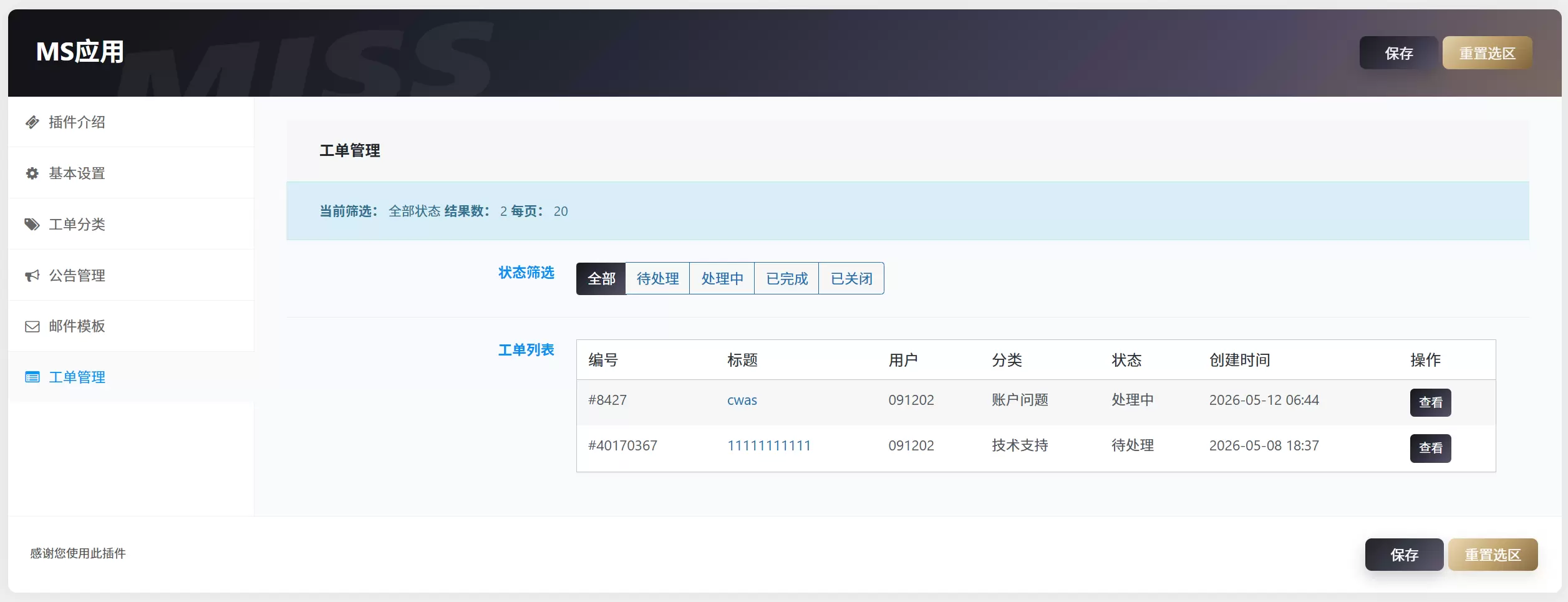
Task: Open the 11111111111 ticket title link
Action: (768, 446)
